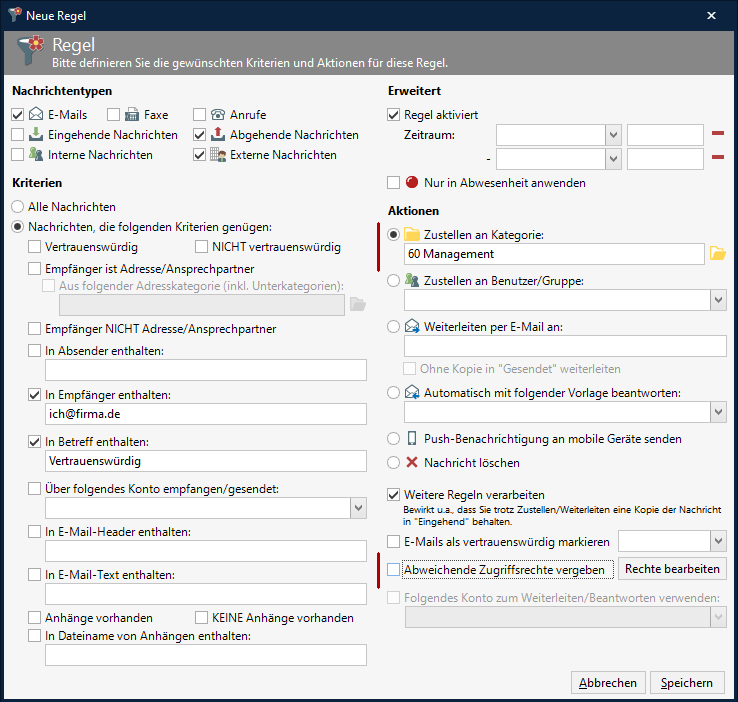738x702 pixels.
Task: Click the Weiterleiten per E-Mail an field
Action: (x=565, y=346)
